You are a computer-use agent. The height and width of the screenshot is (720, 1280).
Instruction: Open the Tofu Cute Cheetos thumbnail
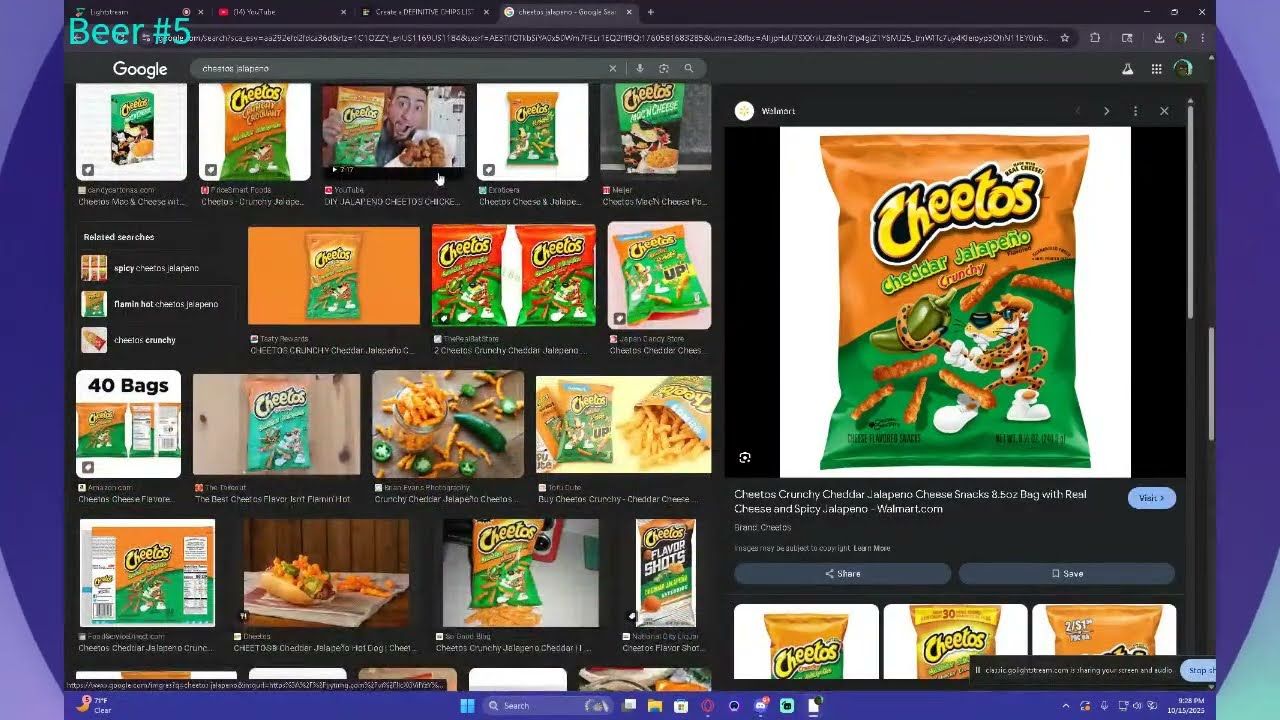tap(623, 424)
